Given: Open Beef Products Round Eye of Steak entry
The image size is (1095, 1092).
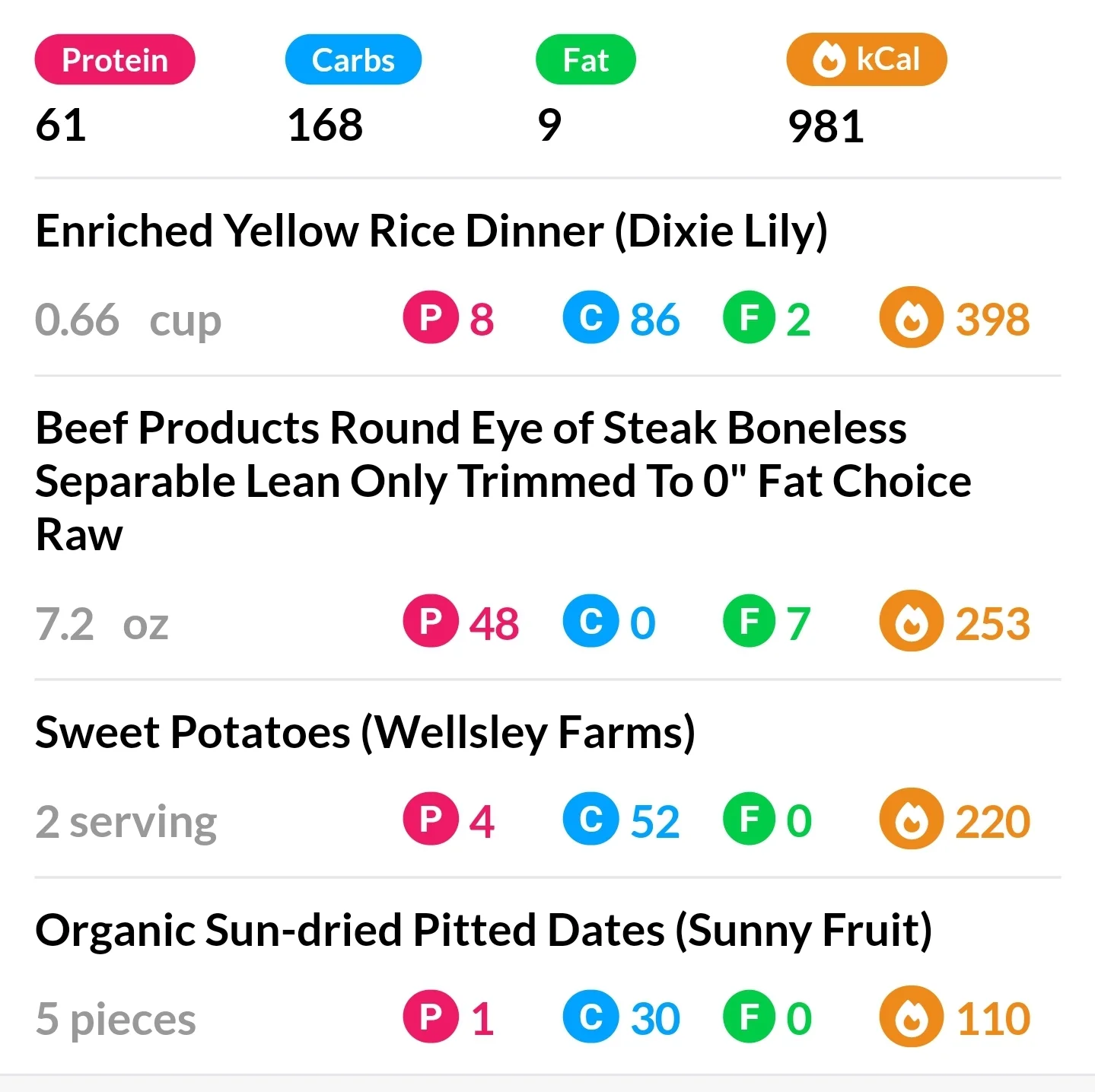Looking at the screenshot, I should coord(502,481).
